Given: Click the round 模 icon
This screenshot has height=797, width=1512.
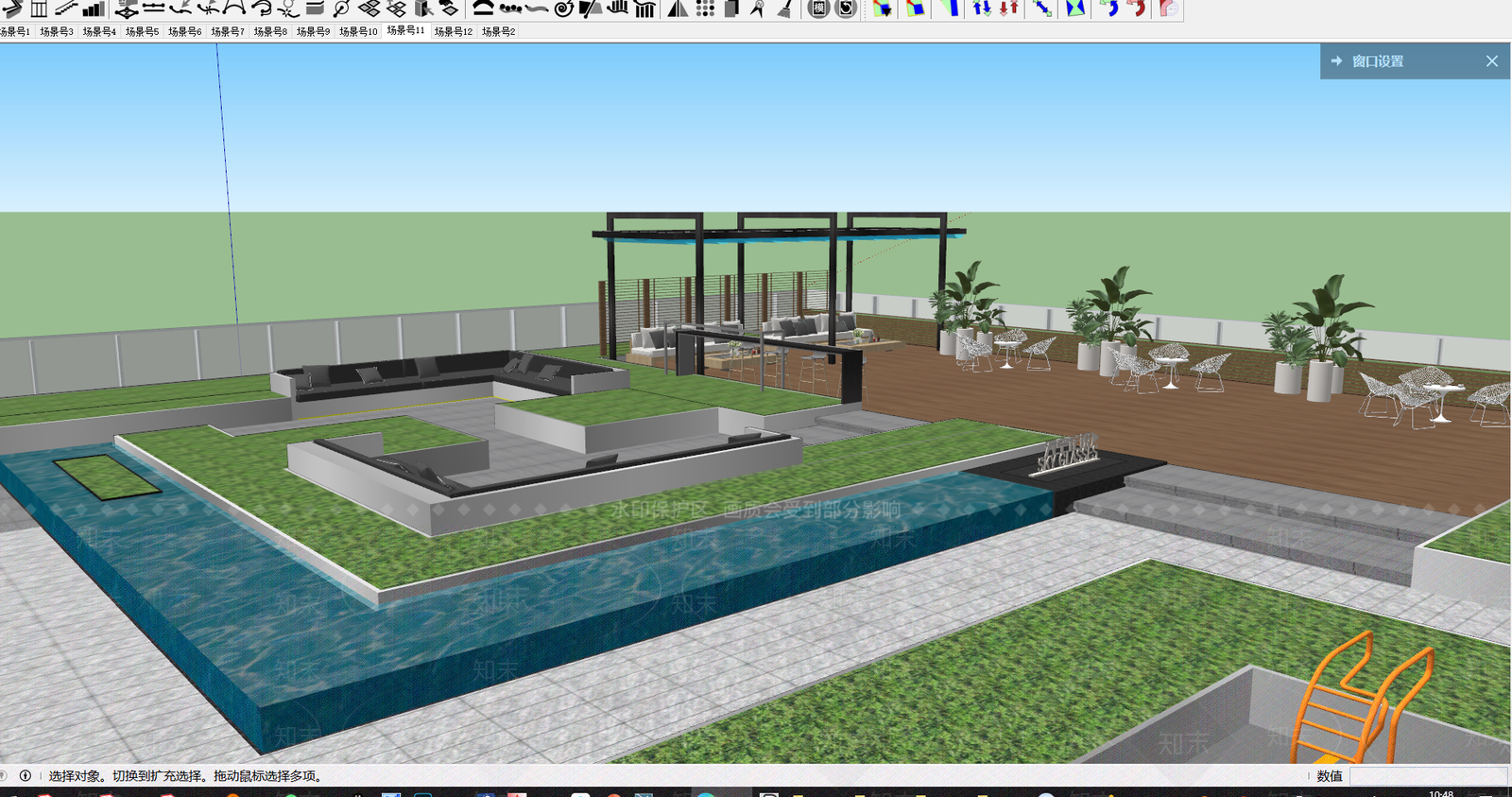Looking at the screenshot, I should click(819, 9).
